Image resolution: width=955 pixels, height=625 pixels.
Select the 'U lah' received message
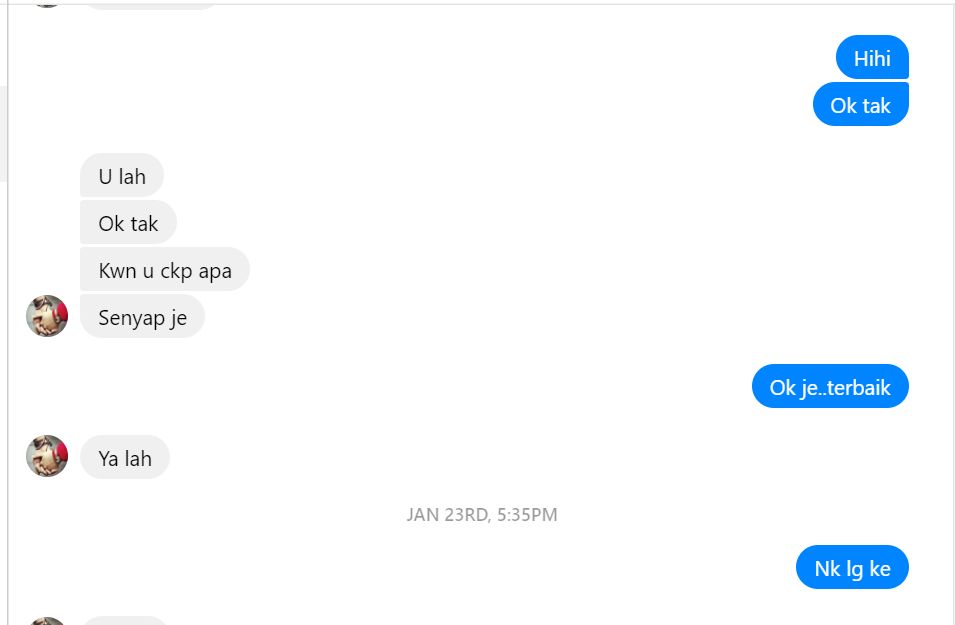pyautogui.click(x=122, y=175)
